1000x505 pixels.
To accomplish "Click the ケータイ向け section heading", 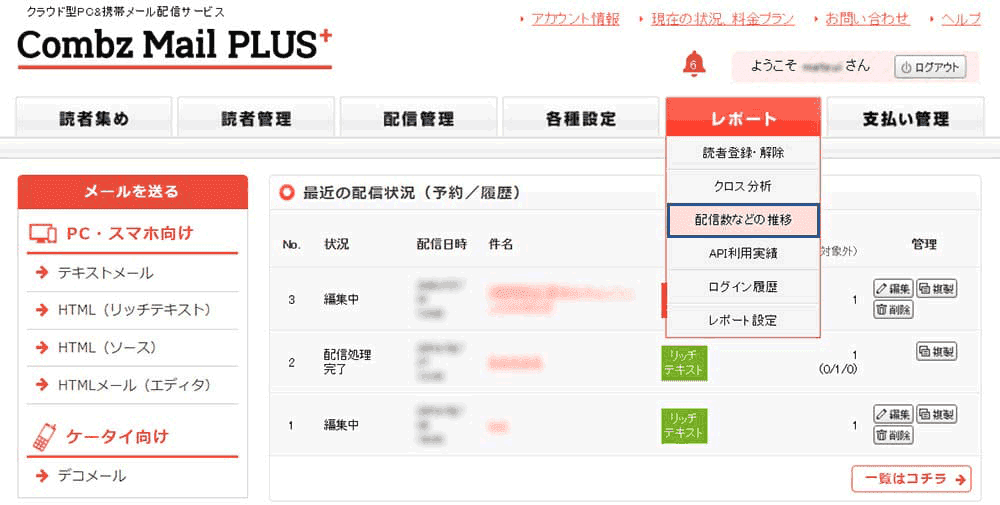I will pyautogui.click(x=117, y=437).
